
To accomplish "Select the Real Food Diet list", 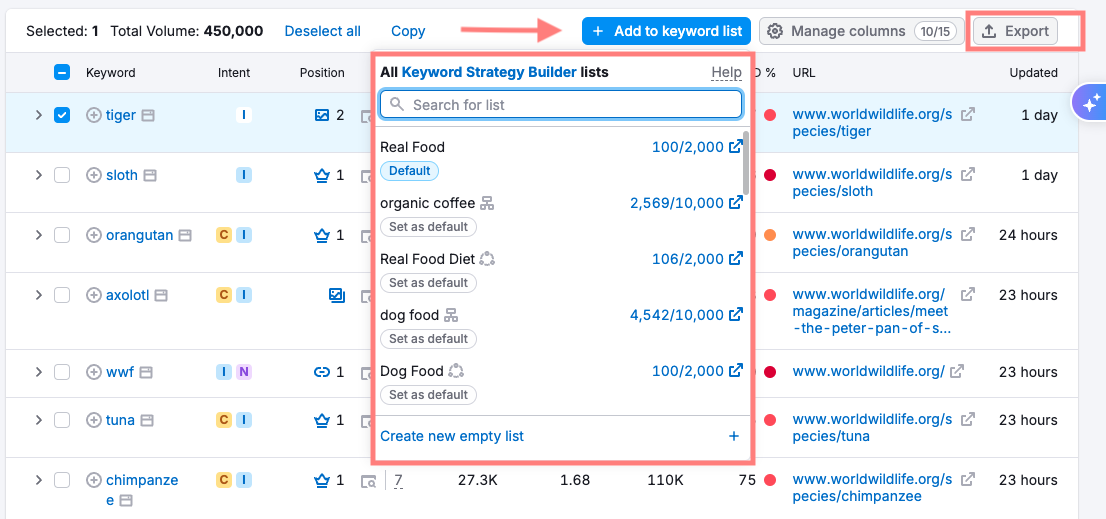I will (x=427, y=259).
